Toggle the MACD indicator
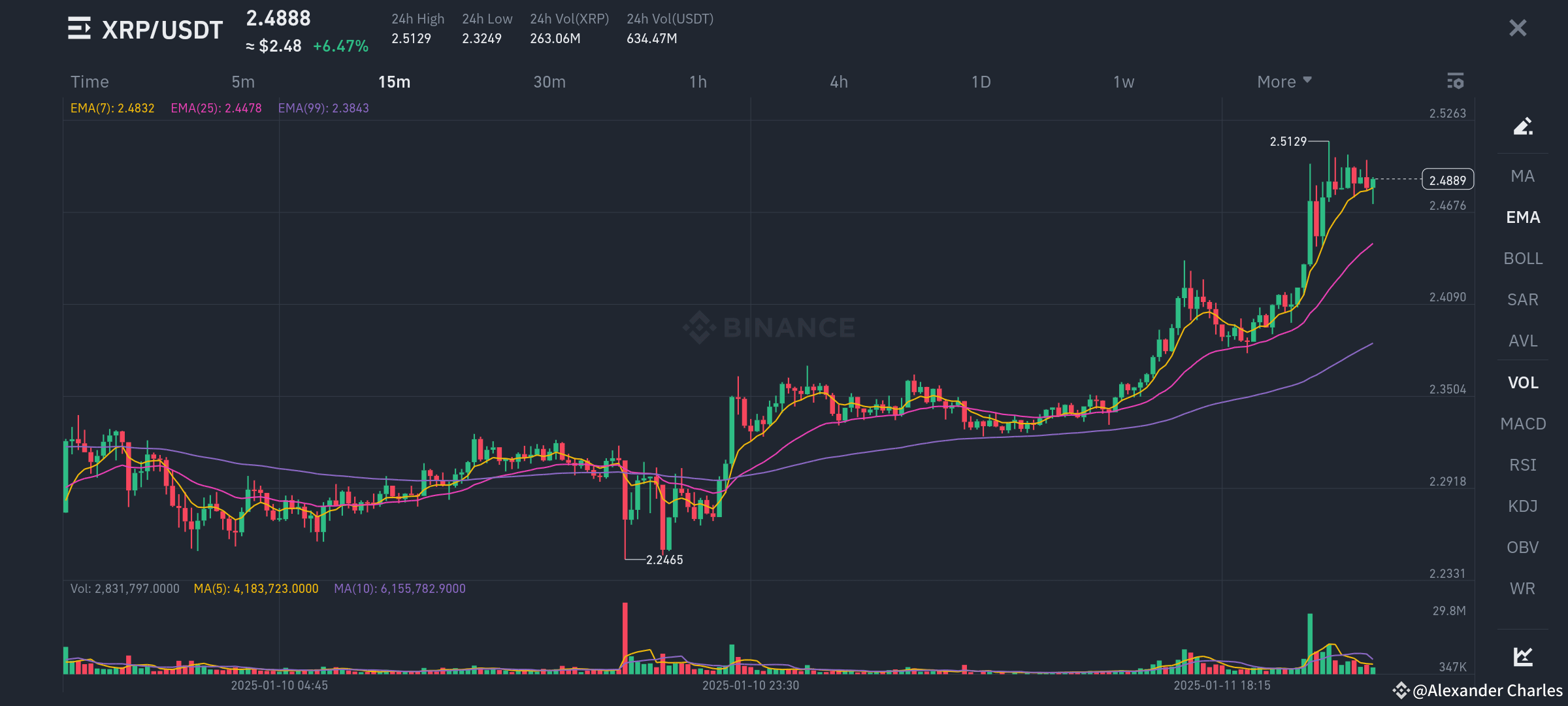 (1522, 424)
